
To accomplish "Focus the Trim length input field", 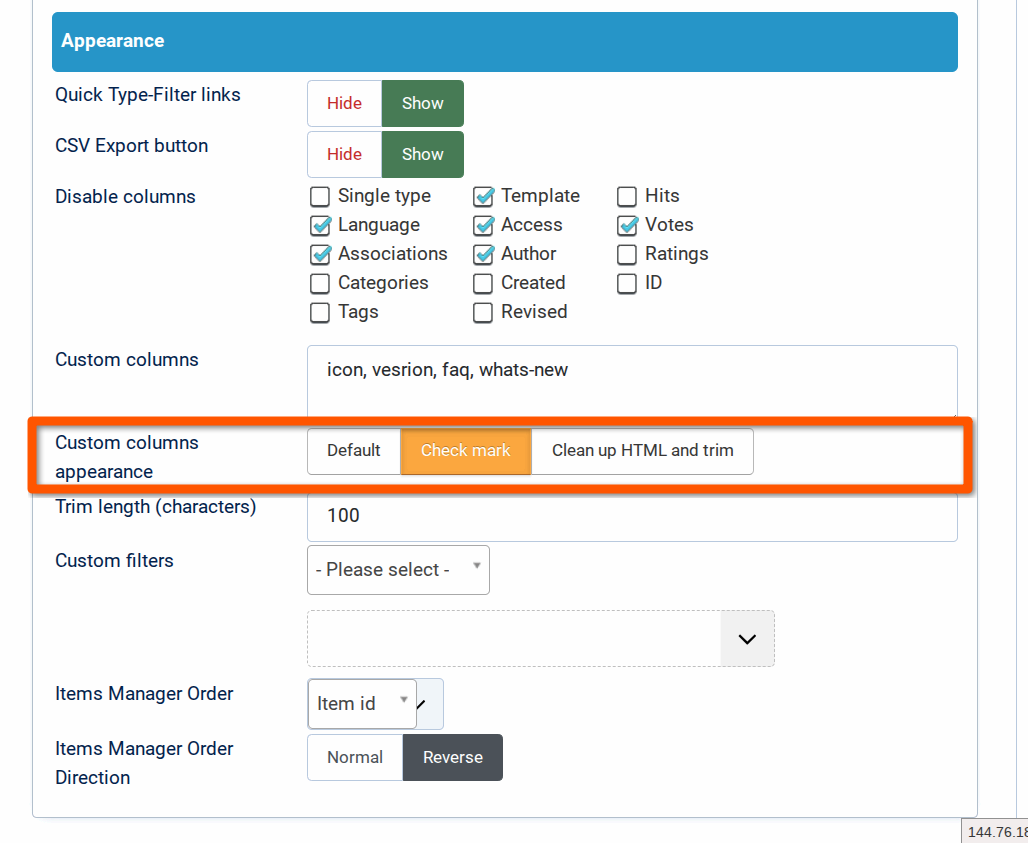I will pyautogui.click(x=632, y=516).
